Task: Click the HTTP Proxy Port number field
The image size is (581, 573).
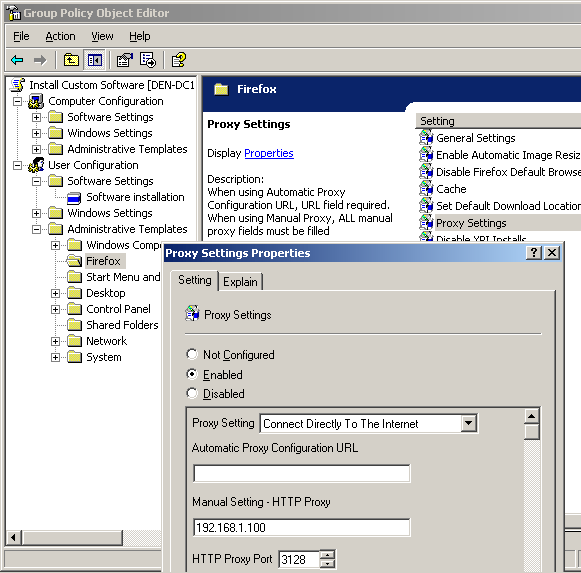Action: [299, 559]
